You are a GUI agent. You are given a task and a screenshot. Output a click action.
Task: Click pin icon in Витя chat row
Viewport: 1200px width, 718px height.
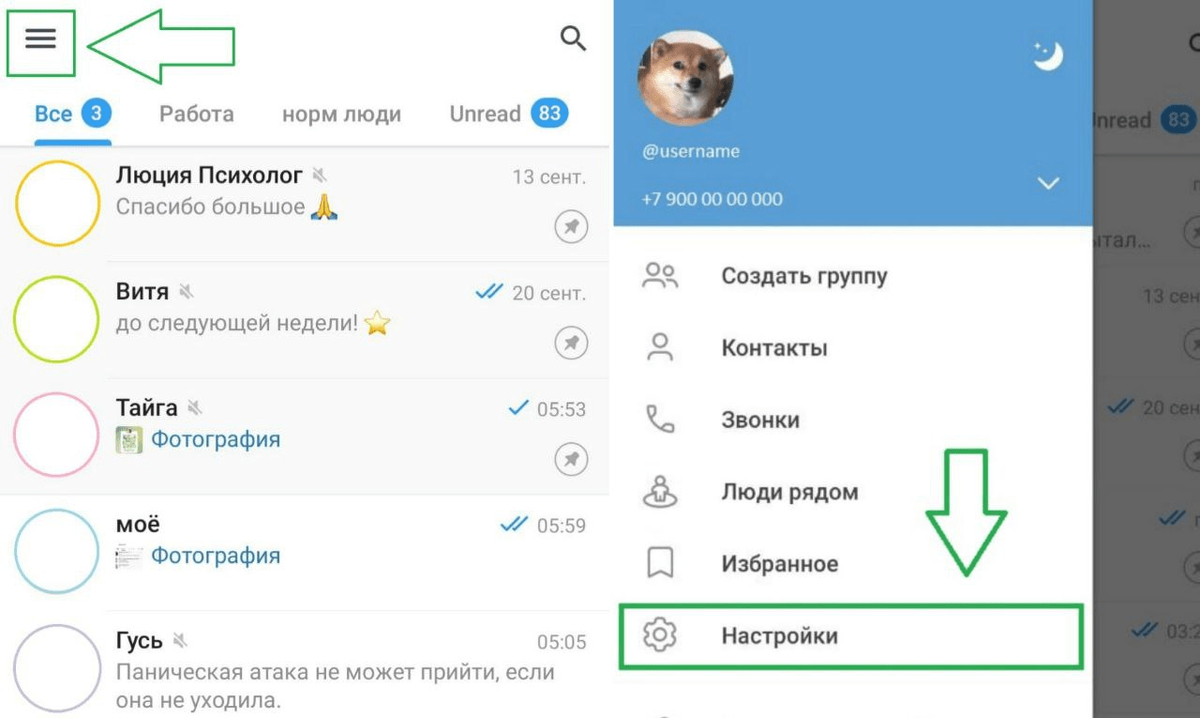point(571,344)
